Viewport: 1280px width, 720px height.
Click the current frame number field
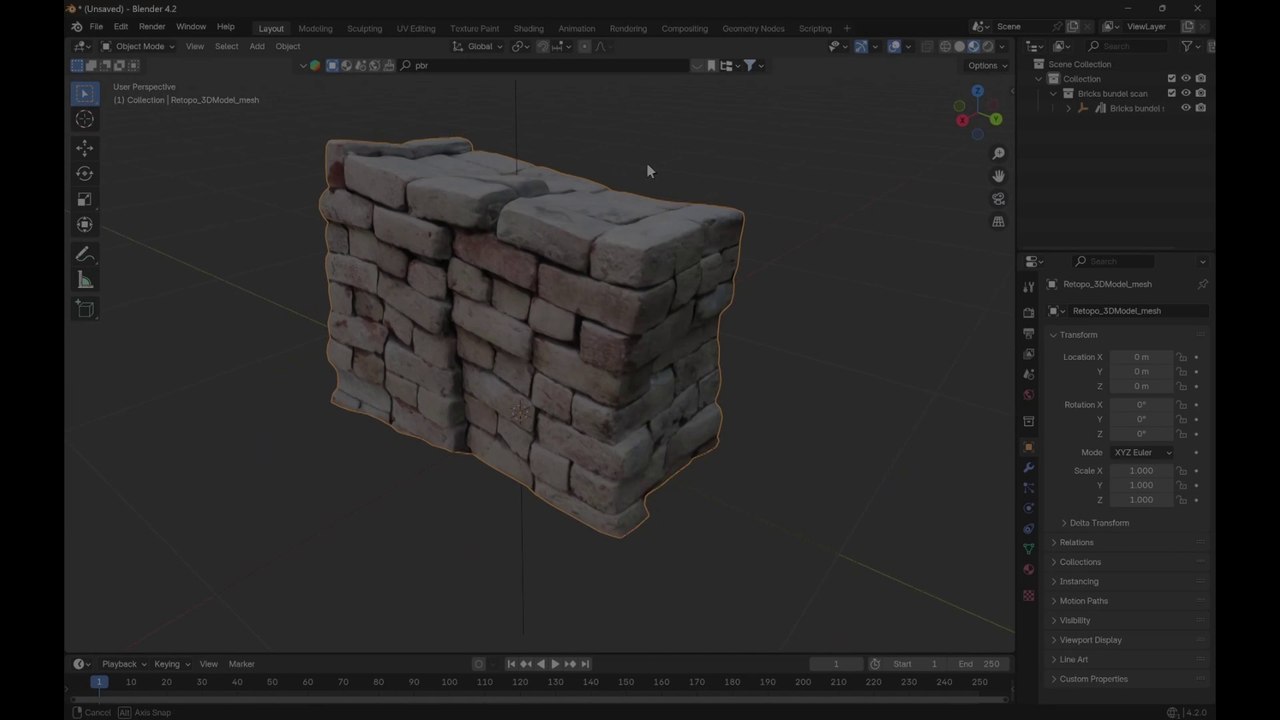coord(836,664)
